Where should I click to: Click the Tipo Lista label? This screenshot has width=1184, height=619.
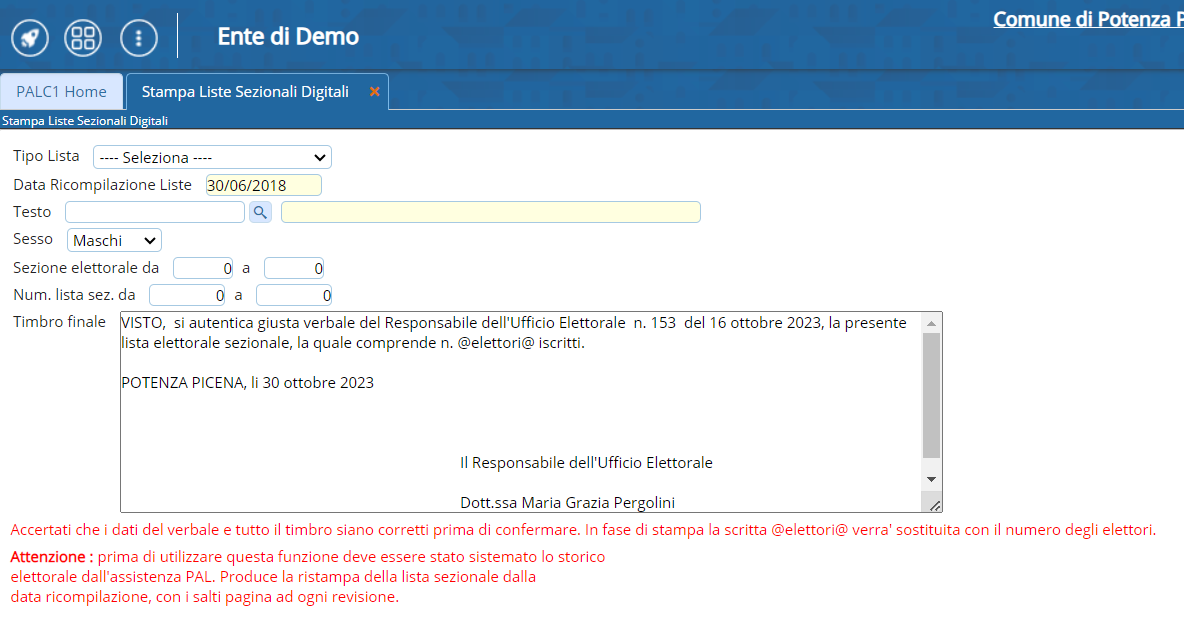click(x=46, y=156)
